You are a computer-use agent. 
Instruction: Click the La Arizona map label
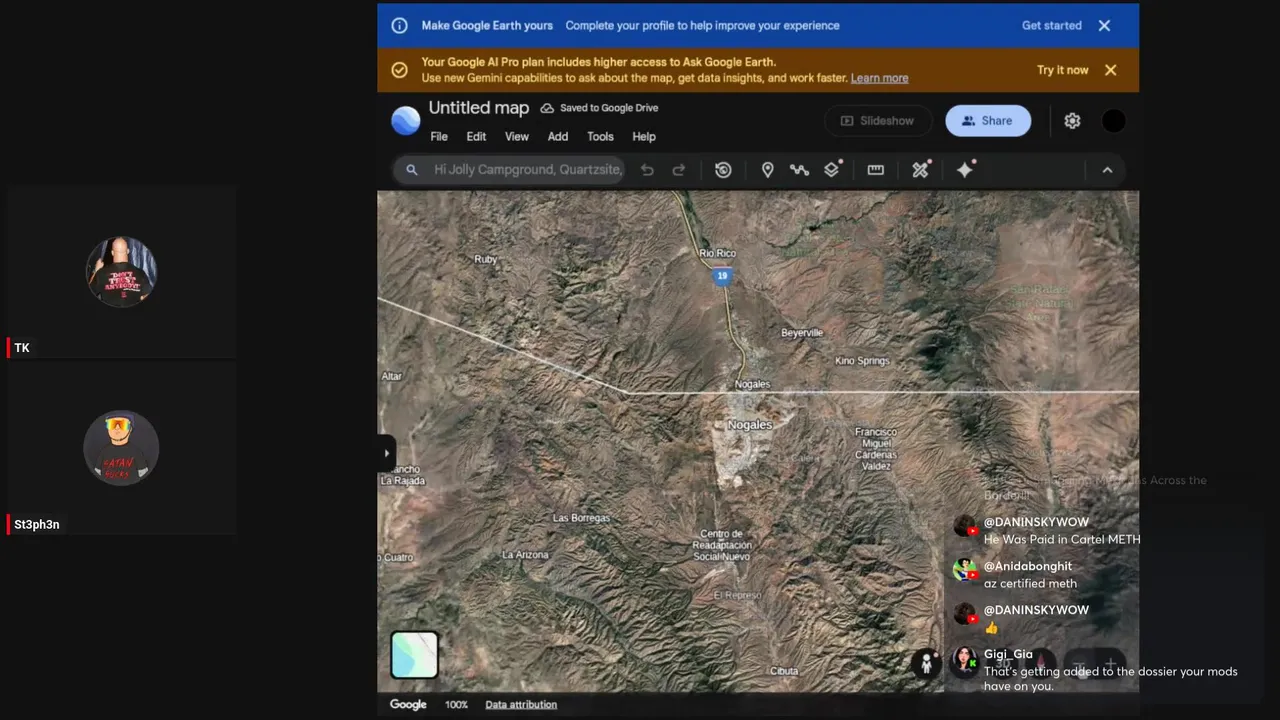click(525, 555)
